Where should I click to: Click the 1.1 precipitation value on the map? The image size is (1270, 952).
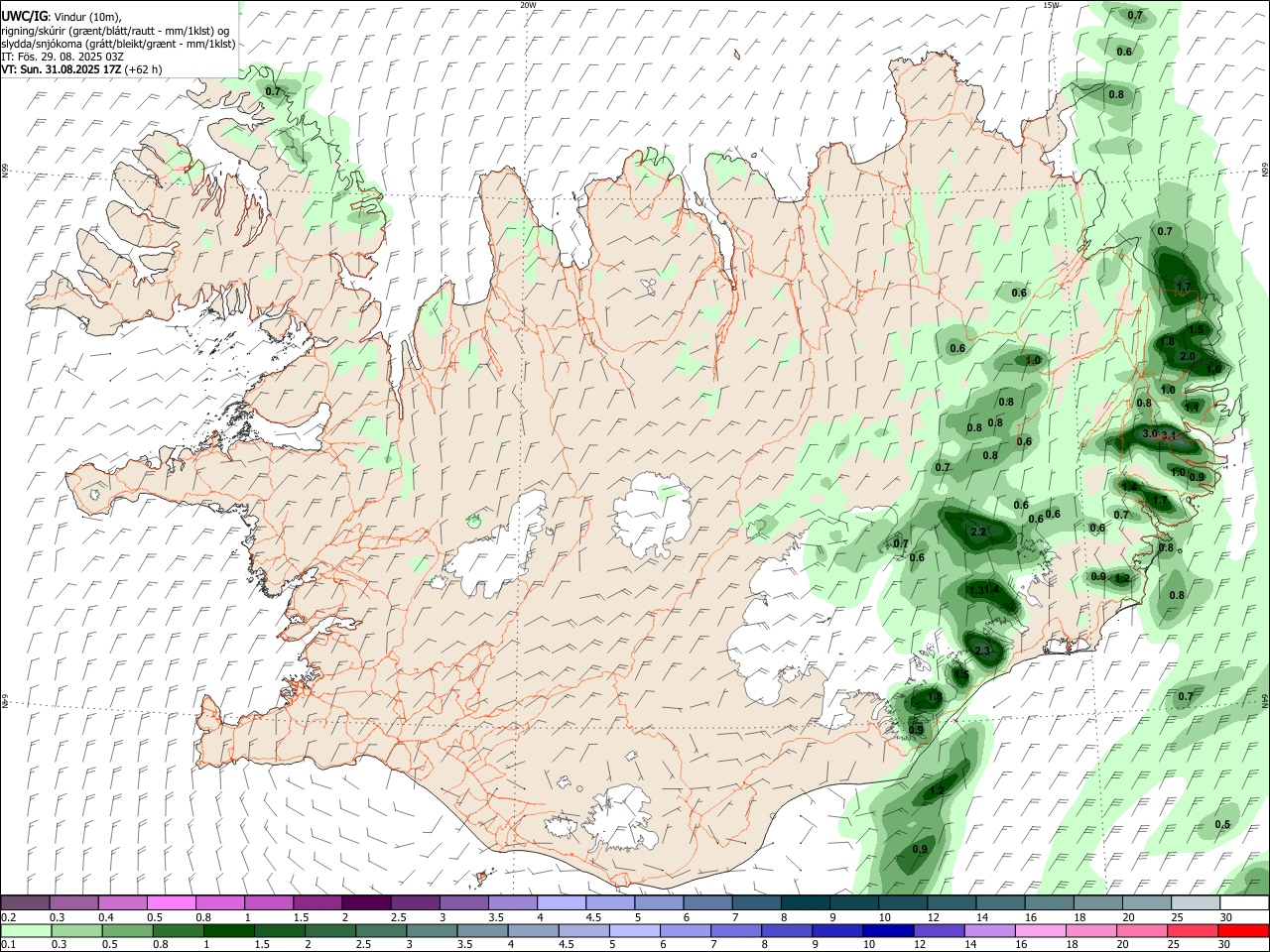tap(1192, 407)
